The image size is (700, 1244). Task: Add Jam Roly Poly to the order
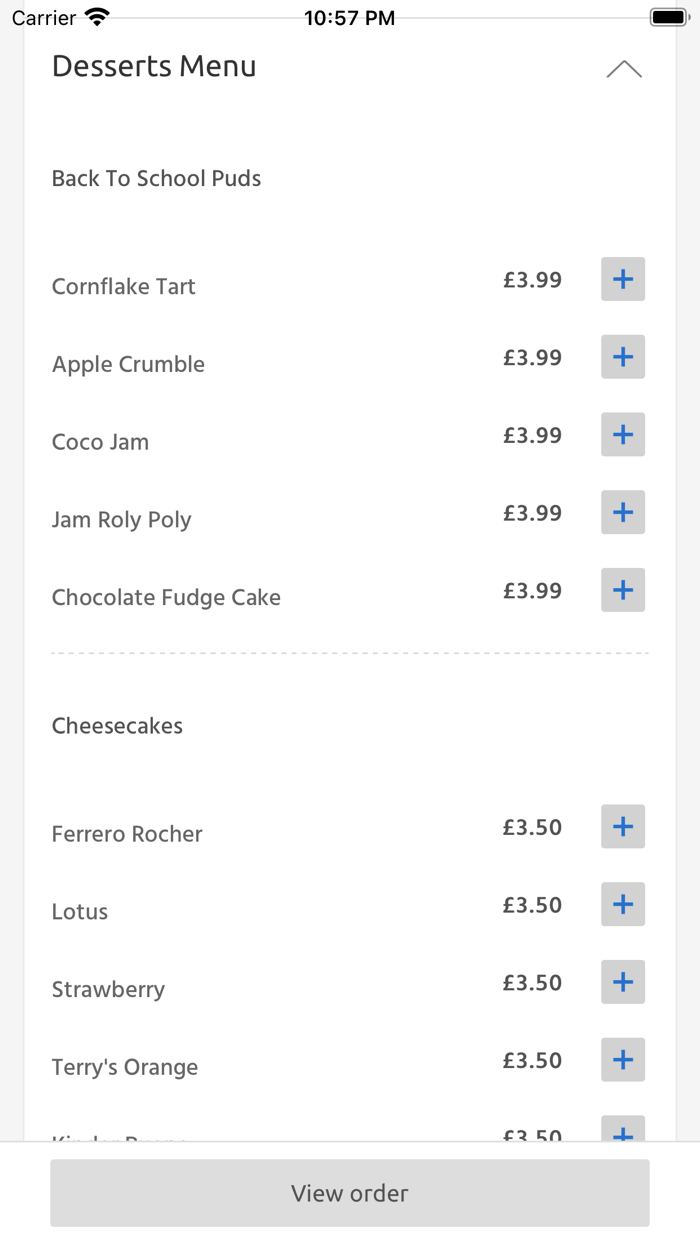pyautogui.click(x=622, y=512)
